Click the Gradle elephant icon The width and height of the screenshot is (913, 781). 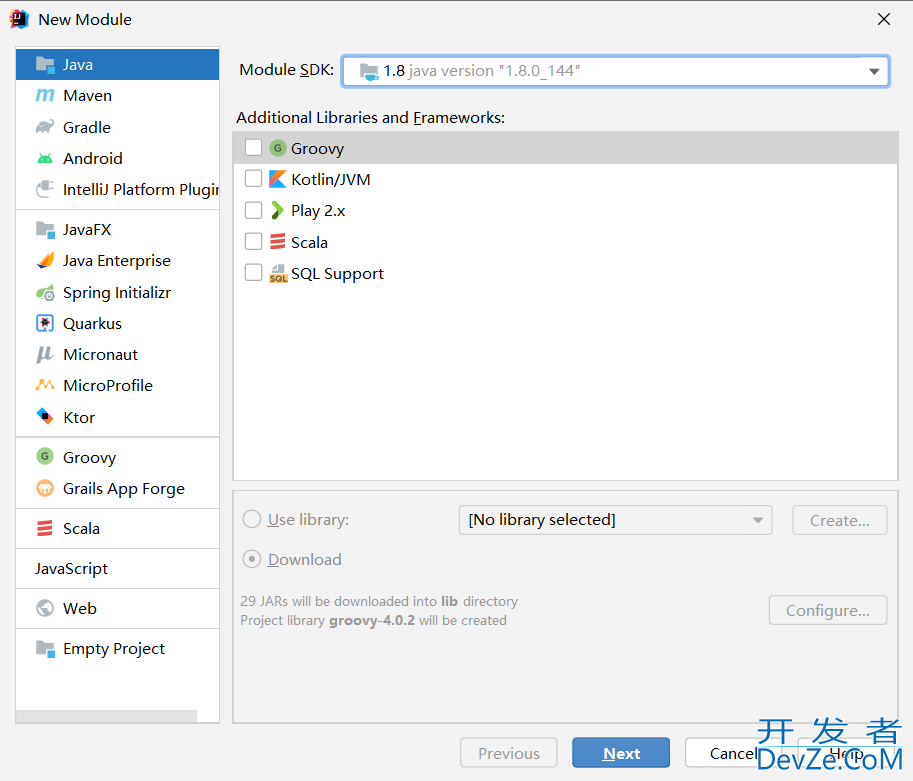(x=45, y=127)
